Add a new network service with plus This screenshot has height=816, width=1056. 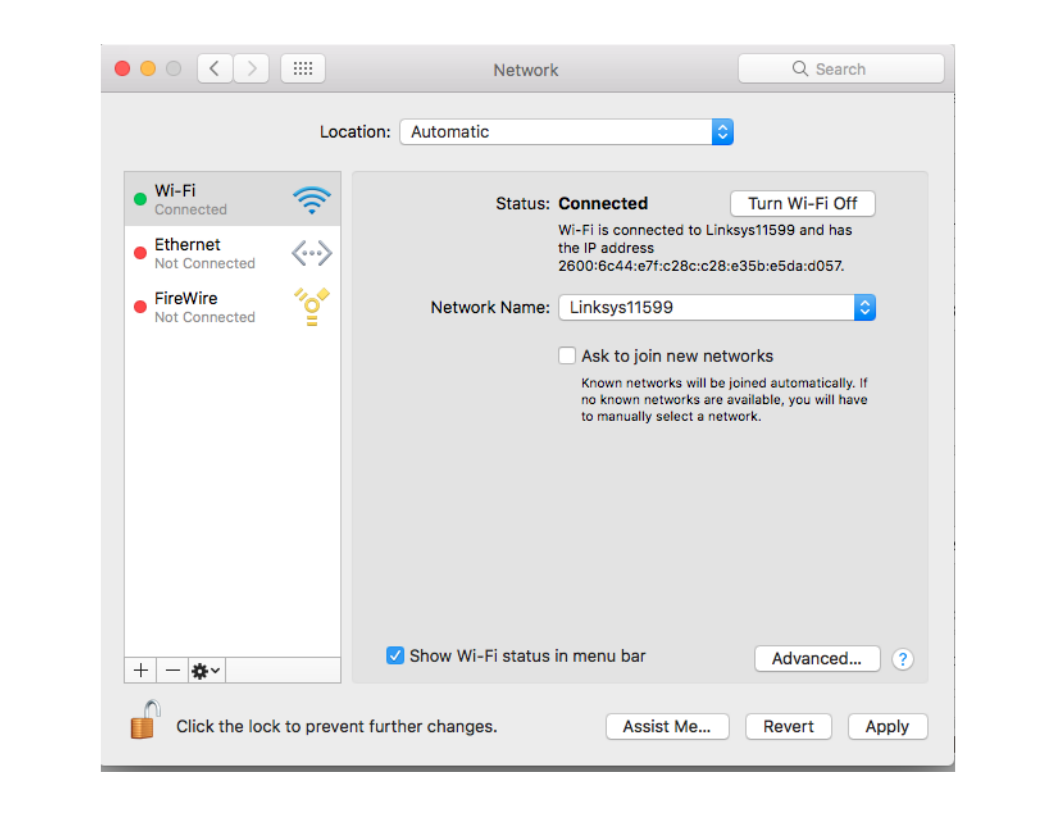140,670
